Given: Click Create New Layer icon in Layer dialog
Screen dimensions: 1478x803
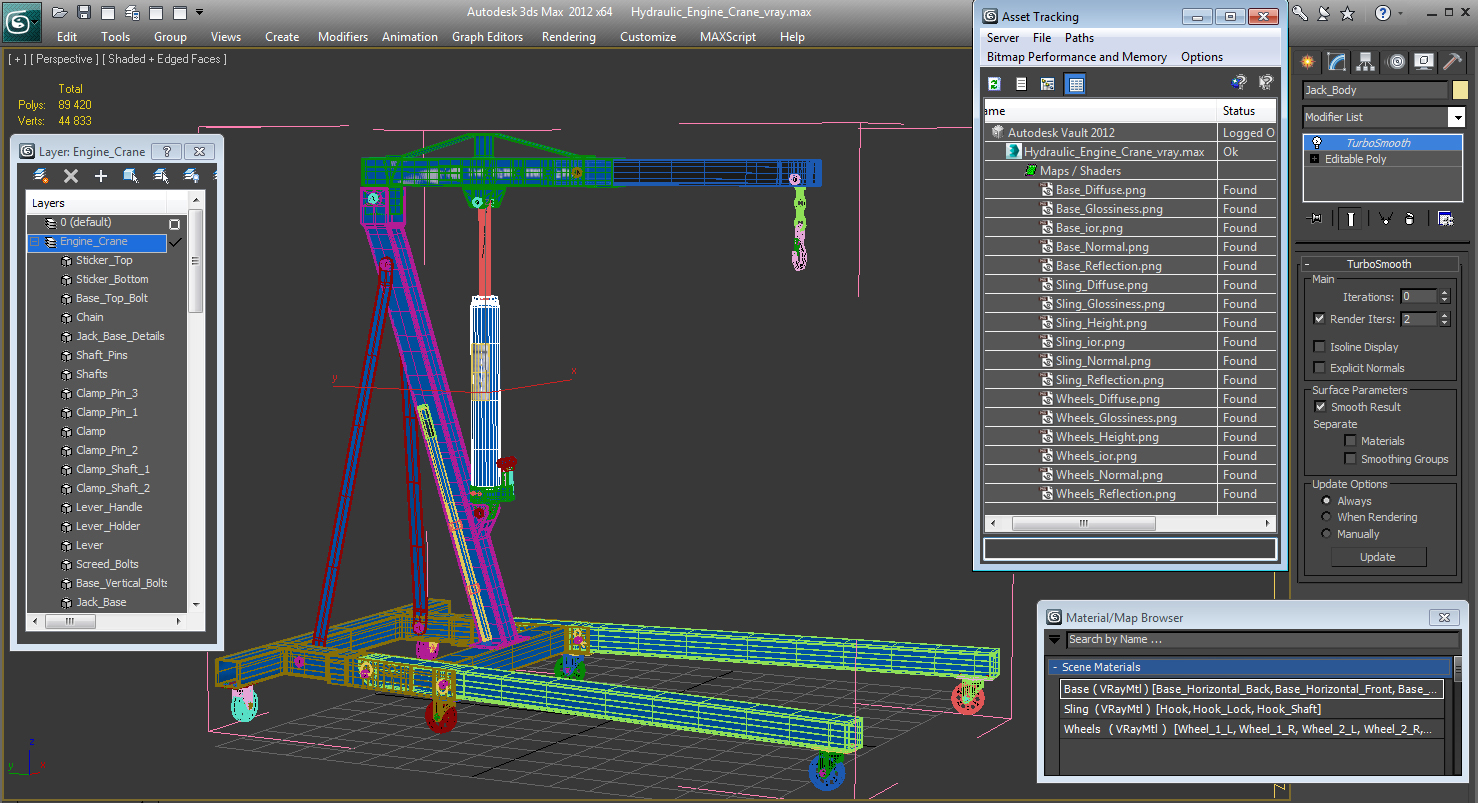Looking at the screenshot, I should pos(42,176).
